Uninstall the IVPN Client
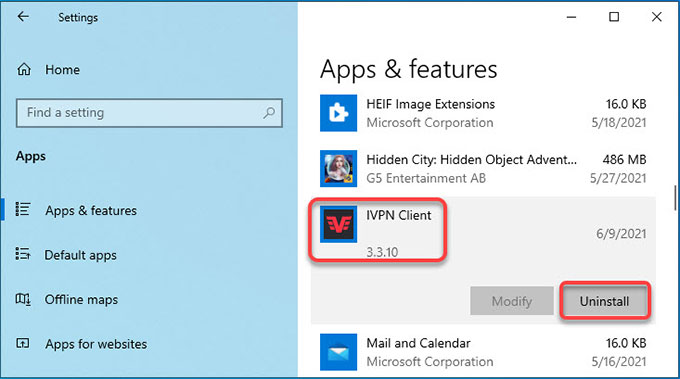This screenshot has height=379, width=680. point(605,301)
